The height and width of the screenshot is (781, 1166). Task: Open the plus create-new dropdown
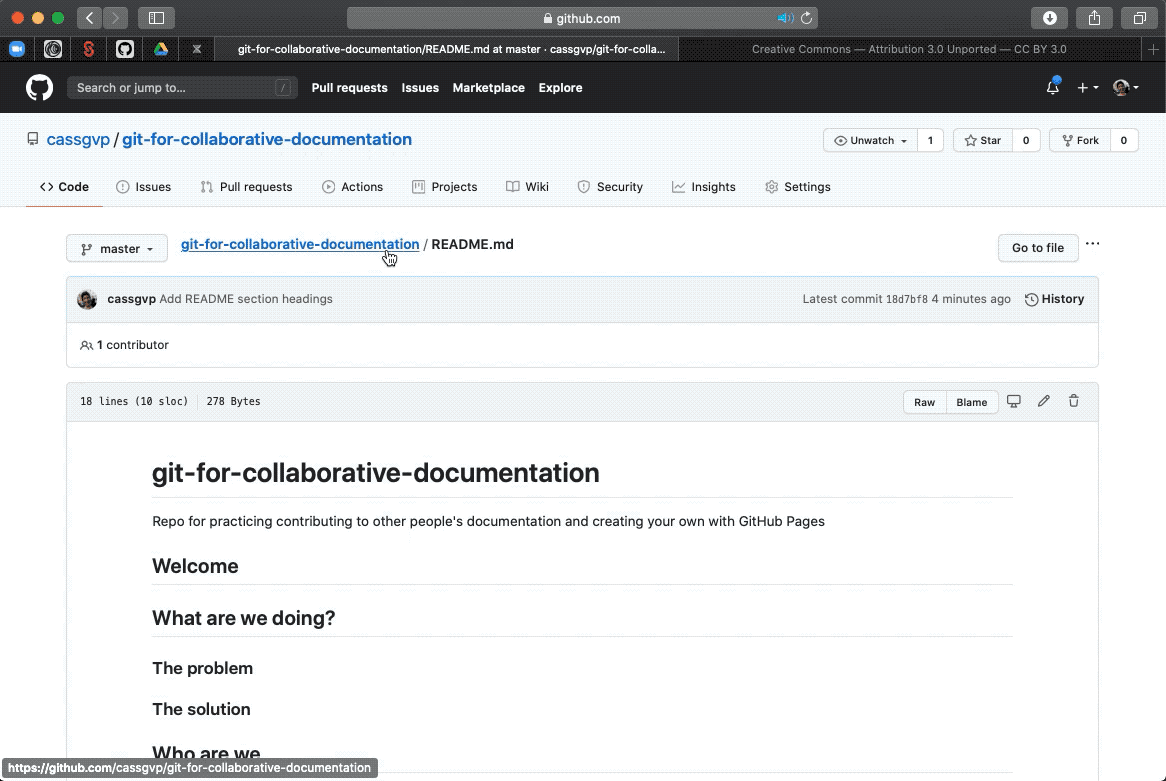pyautogui.click(x=1087, y=87)
